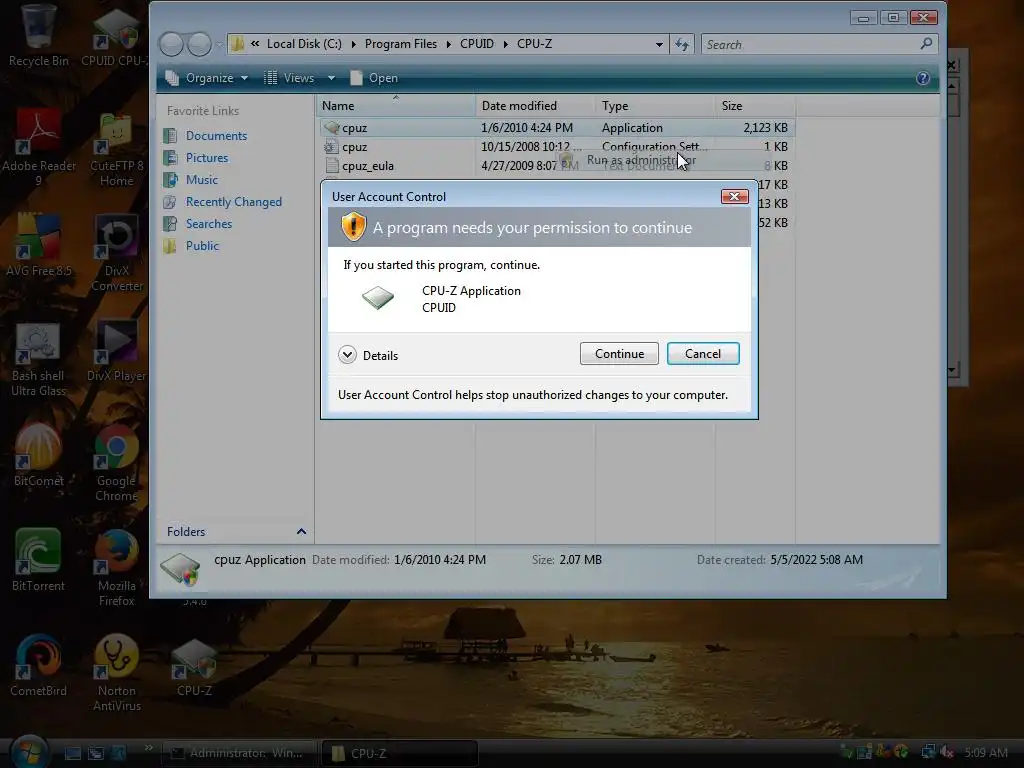Open Pictures favorite link
This screenshot has width=1024, height=768.
pos(207,157)
